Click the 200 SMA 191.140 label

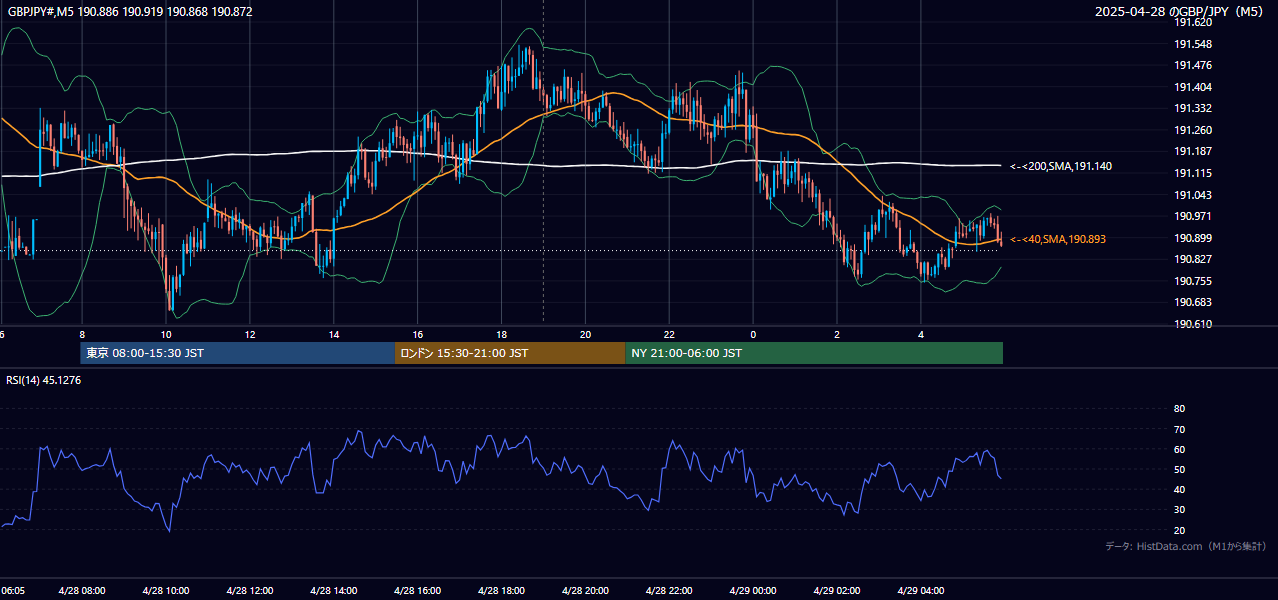point(1060,166)
